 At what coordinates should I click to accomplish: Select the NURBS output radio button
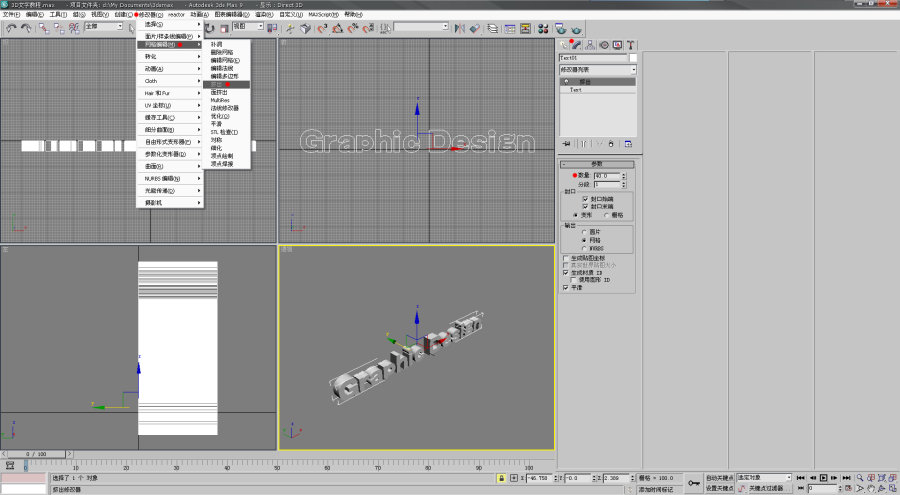click(x=584, y=248)
